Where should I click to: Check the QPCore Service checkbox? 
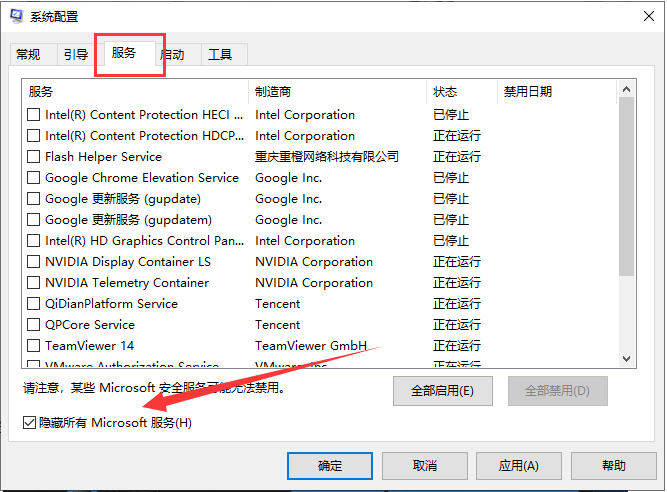[x=34, y=325]
